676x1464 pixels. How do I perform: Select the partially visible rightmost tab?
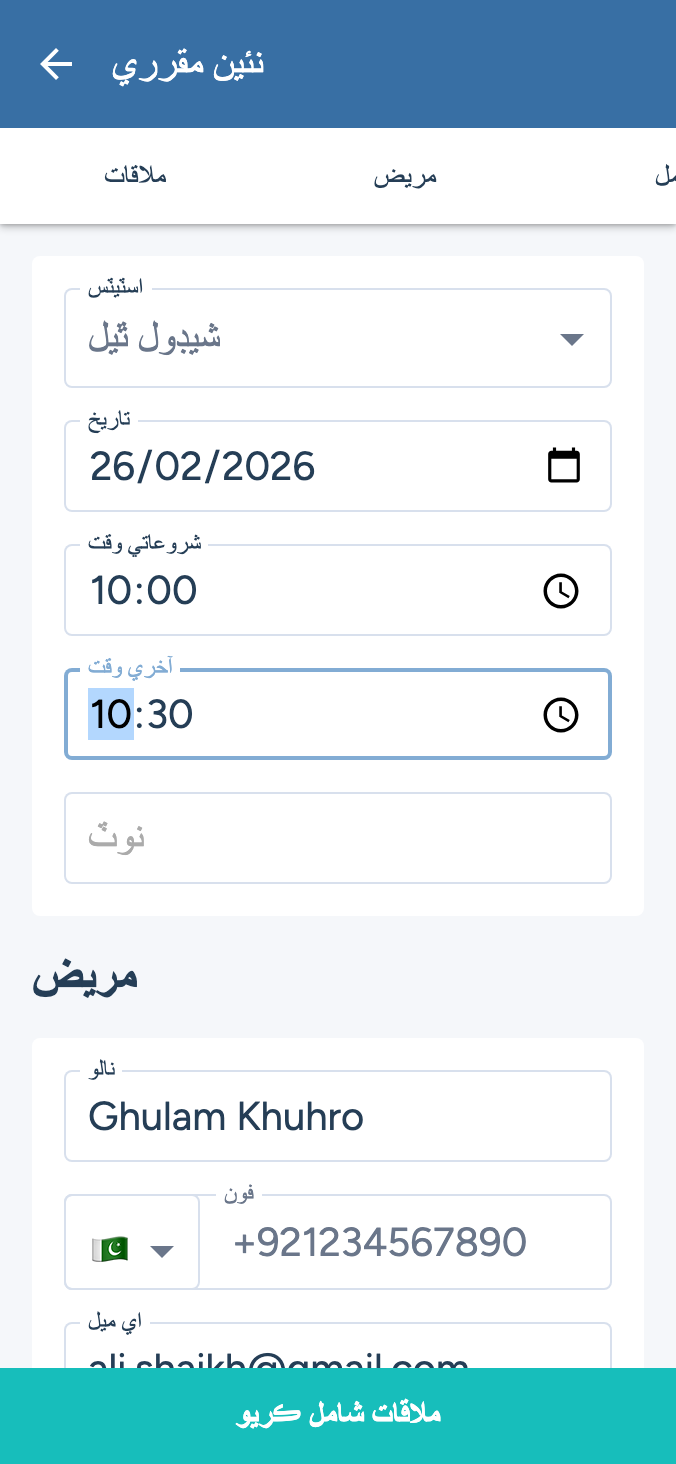tap(664, 177)
